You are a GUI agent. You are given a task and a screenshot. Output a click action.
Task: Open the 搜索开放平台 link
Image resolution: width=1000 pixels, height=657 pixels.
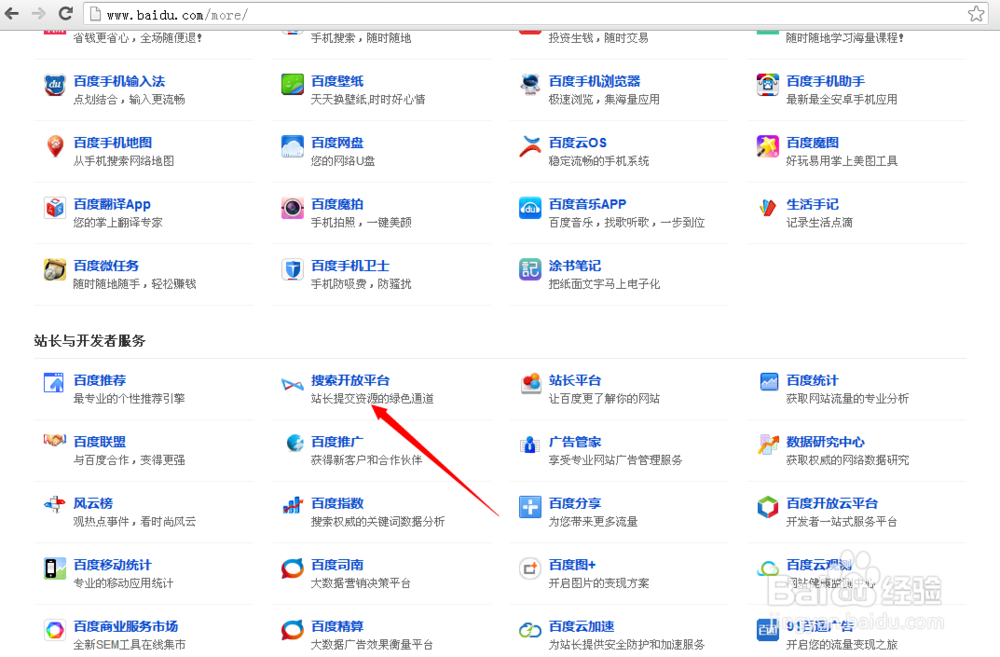pyautogui.click(x=350, y=381)
